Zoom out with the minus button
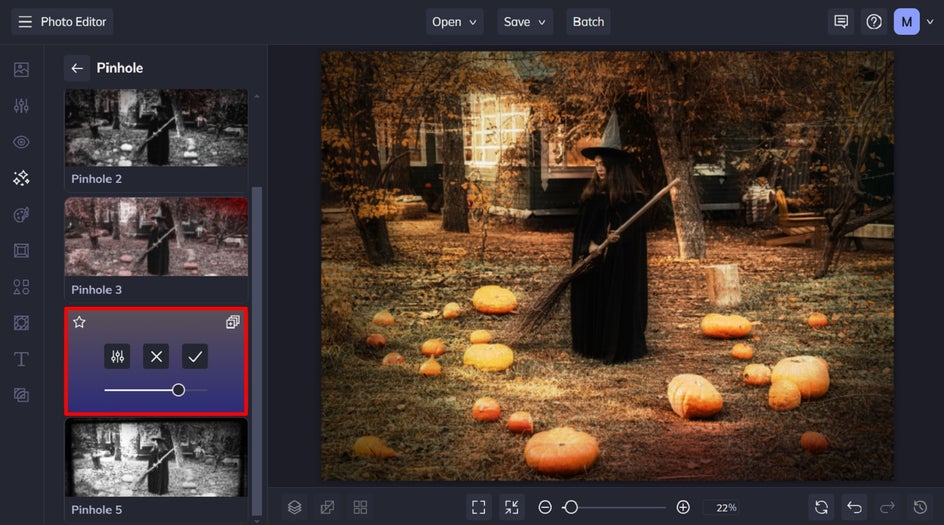 pos(545,507)
